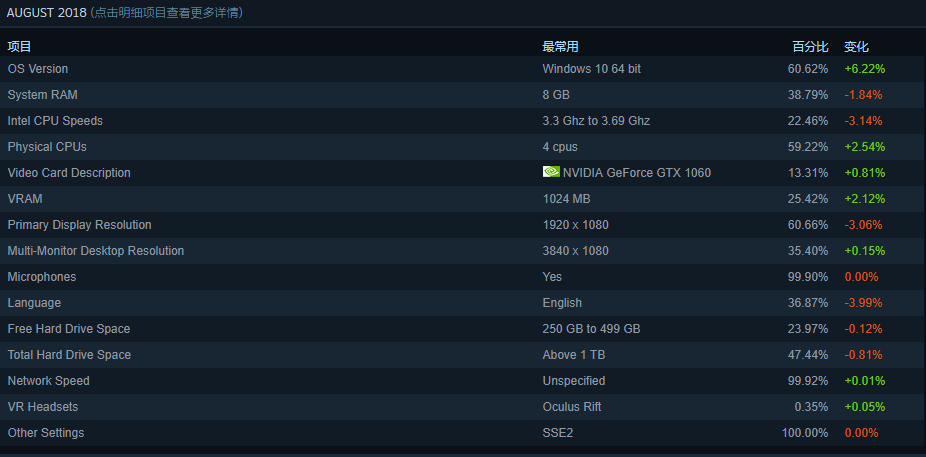Click the Windows 10 64 bit value
Screen dimensions: 926x457
[x=591, y=69]
